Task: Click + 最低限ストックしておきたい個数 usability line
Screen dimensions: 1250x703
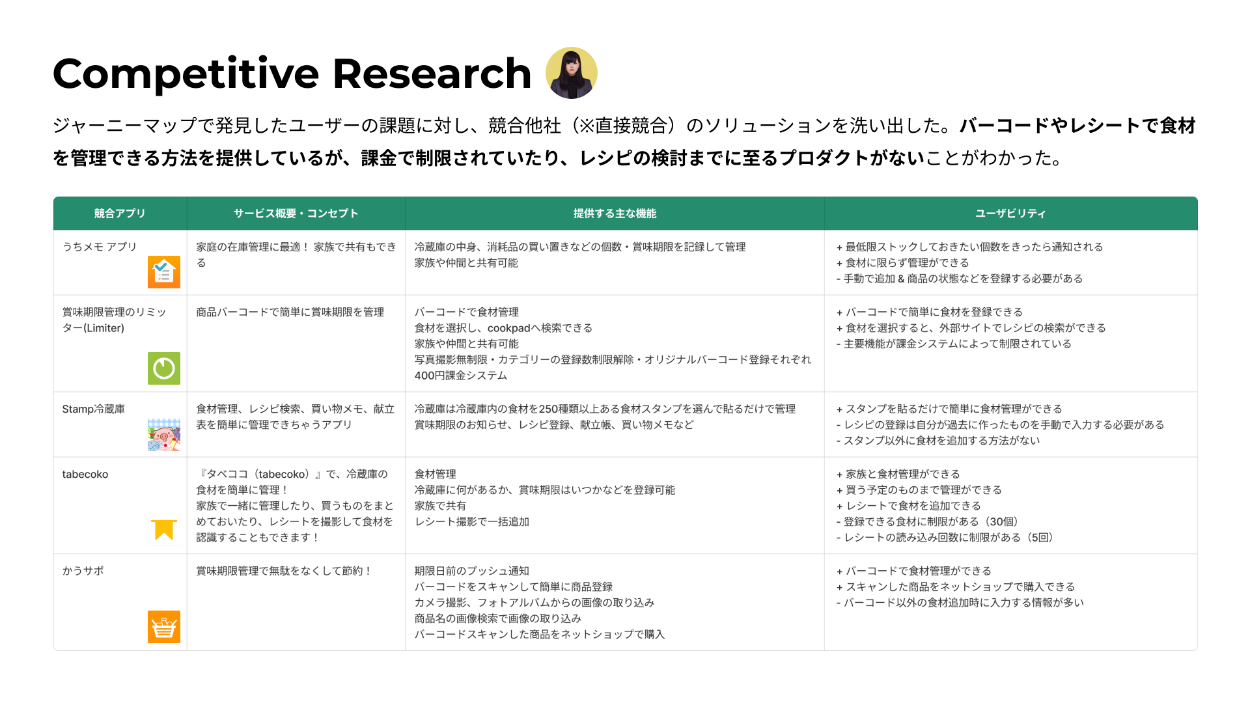Action: (969, 247)
